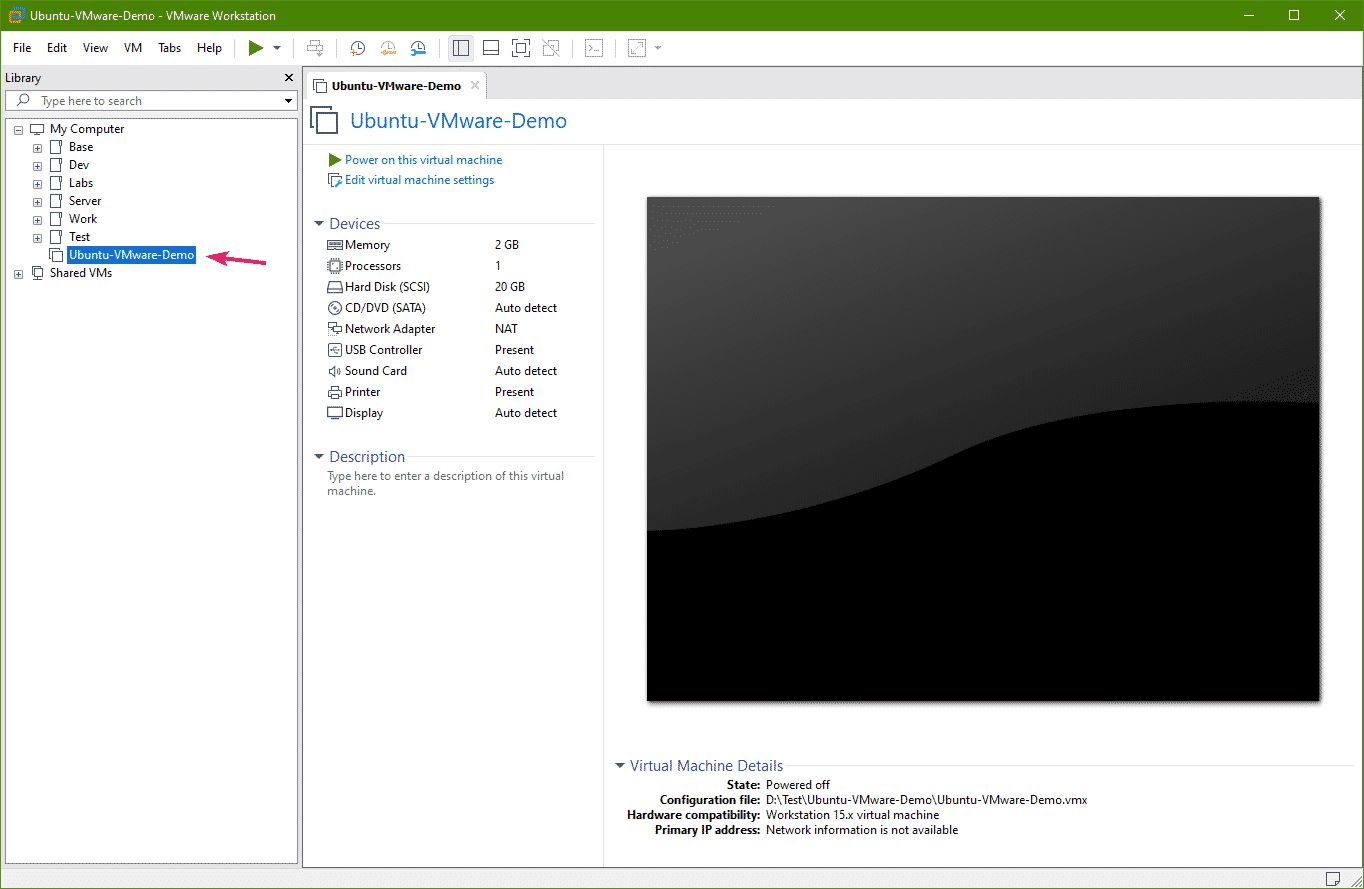Toggle the thumbnail bar toolbar button
Viewport: 1364px width, 889px height.
coord(491,48)
